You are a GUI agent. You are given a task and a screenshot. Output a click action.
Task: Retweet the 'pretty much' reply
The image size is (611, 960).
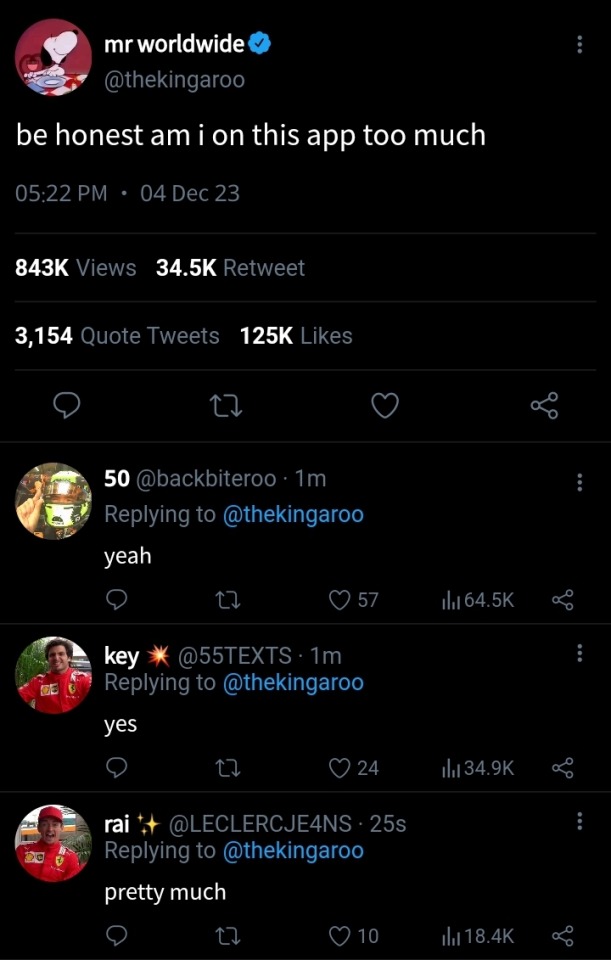point(229,936)
